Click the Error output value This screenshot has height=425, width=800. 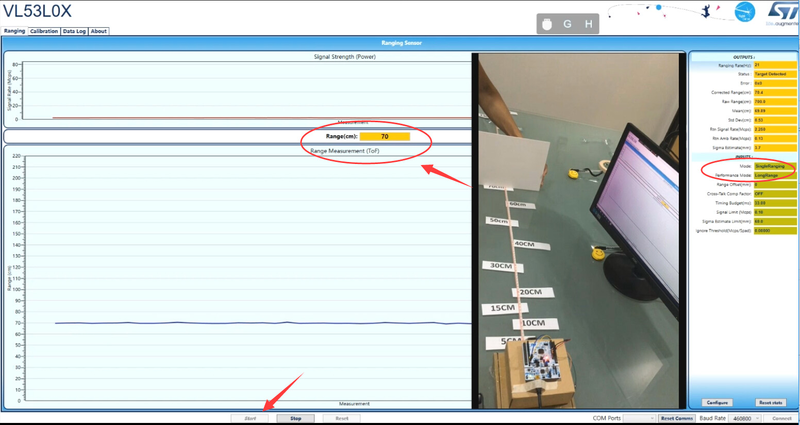click(x=774, y=83)
